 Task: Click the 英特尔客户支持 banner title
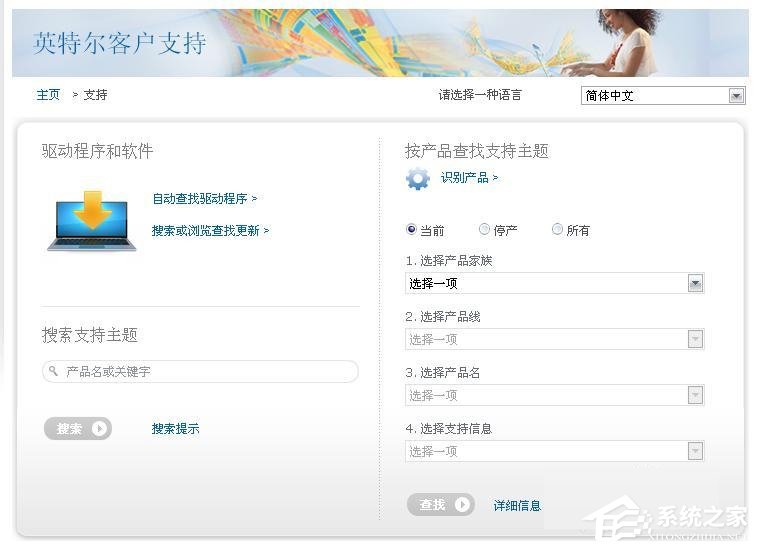pyautogui.click(x=120, y=43)
